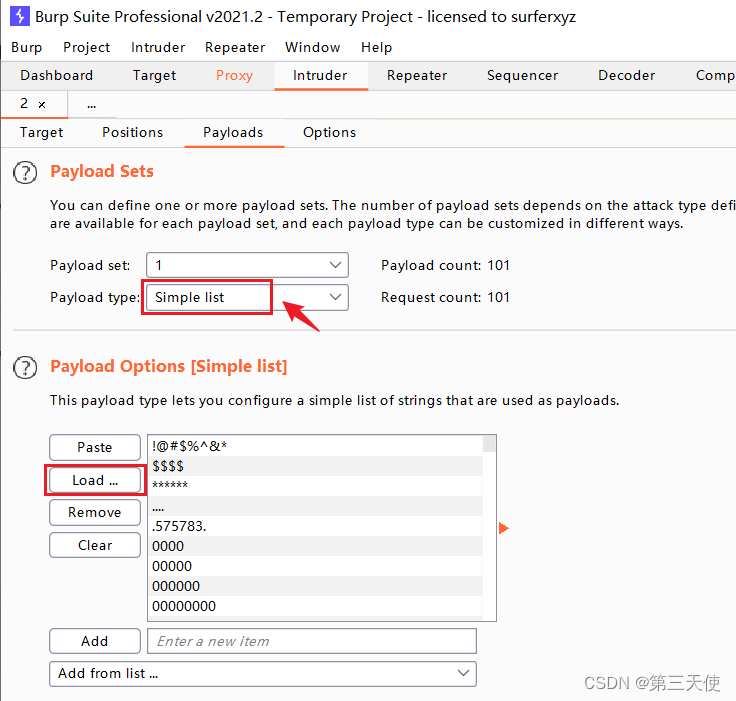Open help for Payload Options section
The width and height of the screenshot is (736, 701).
[25, 367]
